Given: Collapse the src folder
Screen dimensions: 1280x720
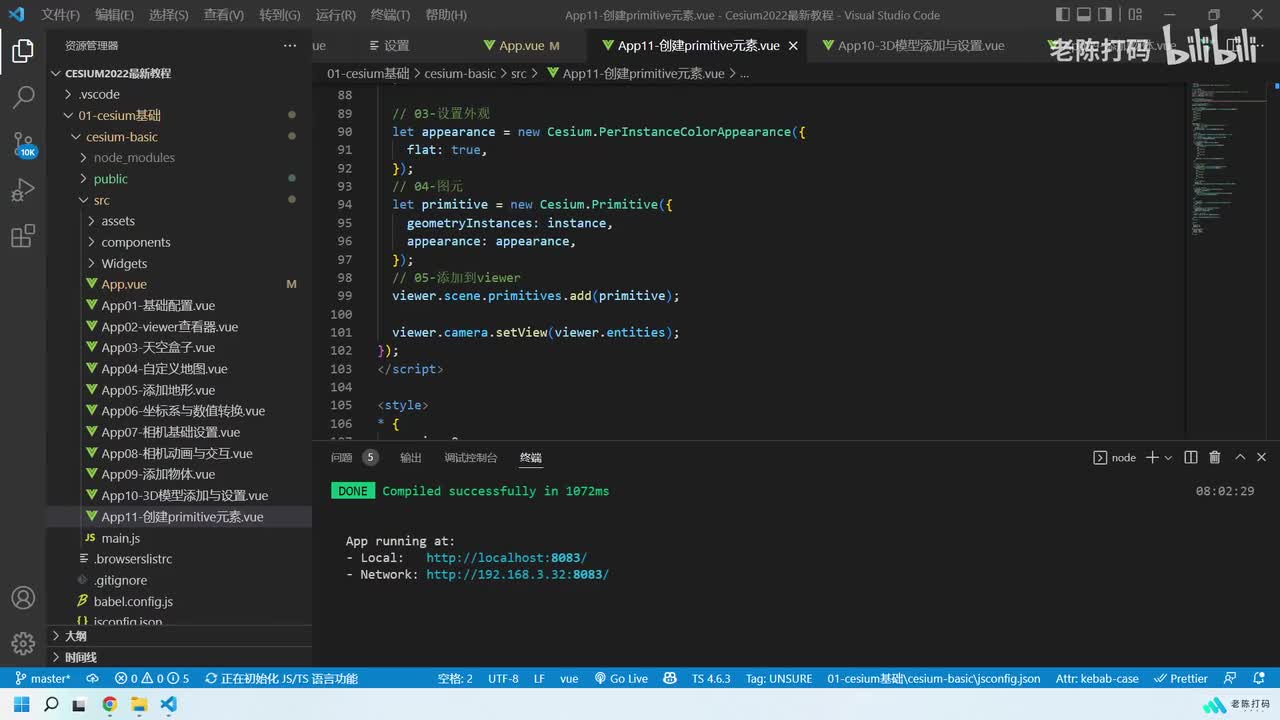Looking at the screenshot, I should point(101,200).
